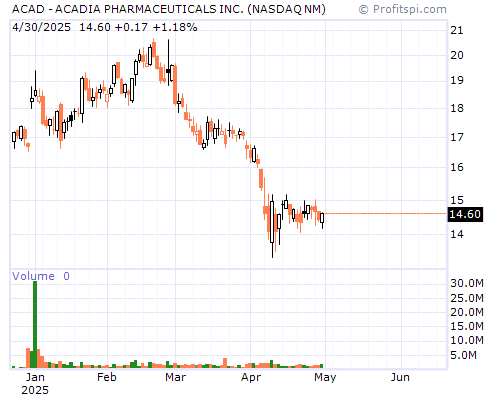Click the 18 price axis label
Screen dimensions: 500x400
tap(457, 108)
